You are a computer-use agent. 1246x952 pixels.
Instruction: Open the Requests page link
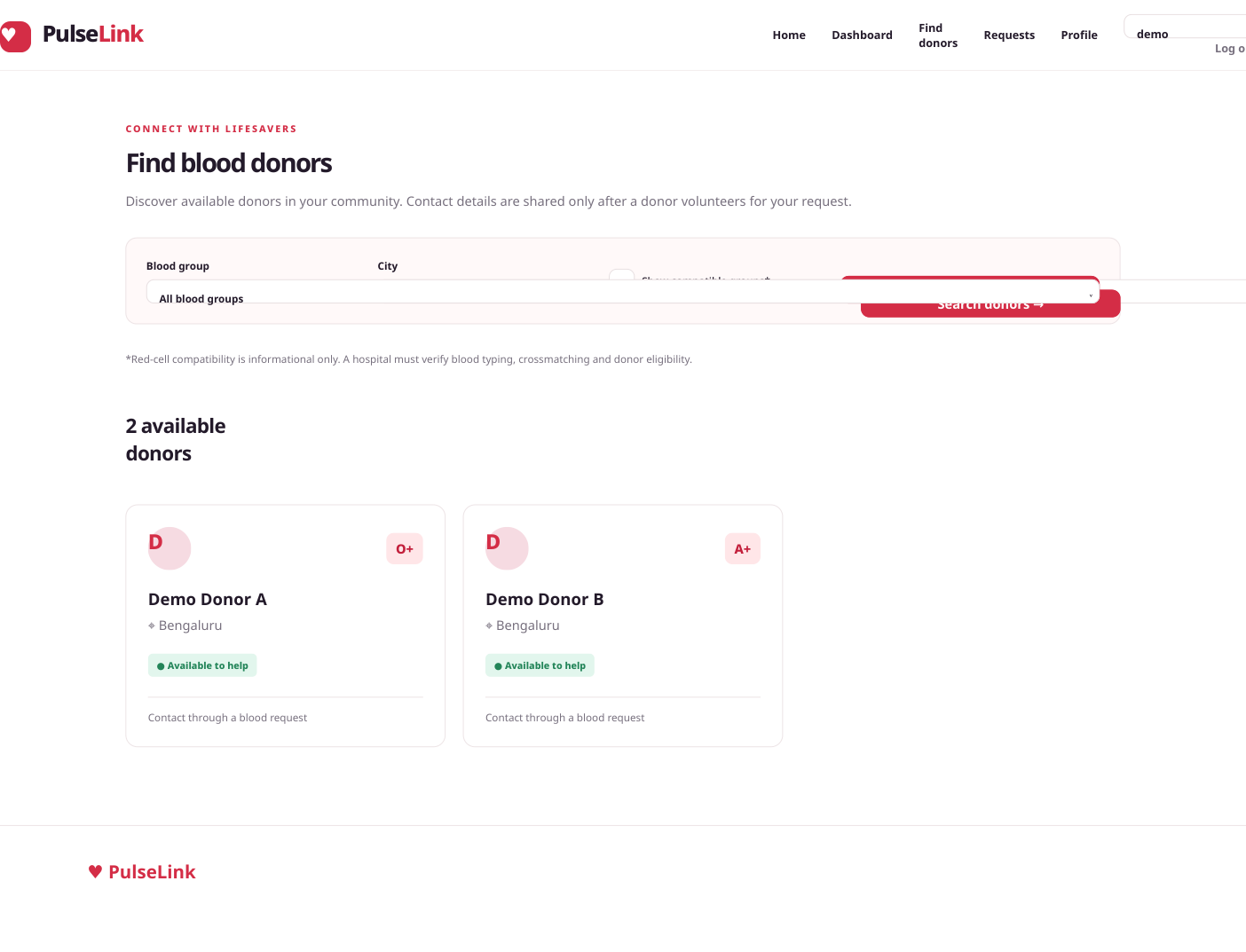(1009, 35)
